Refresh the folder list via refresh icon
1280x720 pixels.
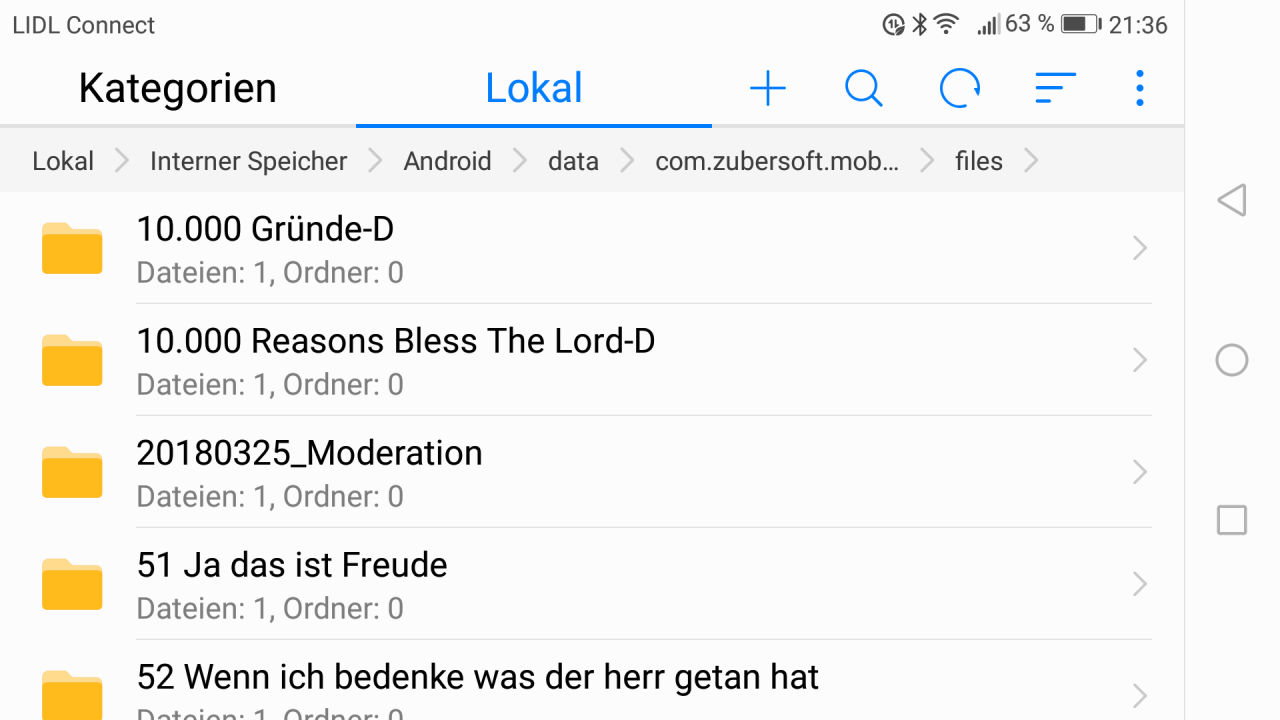[960, 89]
